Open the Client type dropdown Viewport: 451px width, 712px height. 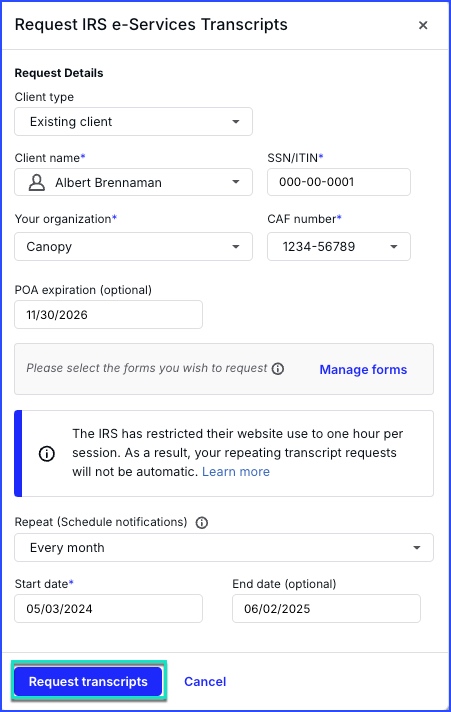tap(134, 122)
